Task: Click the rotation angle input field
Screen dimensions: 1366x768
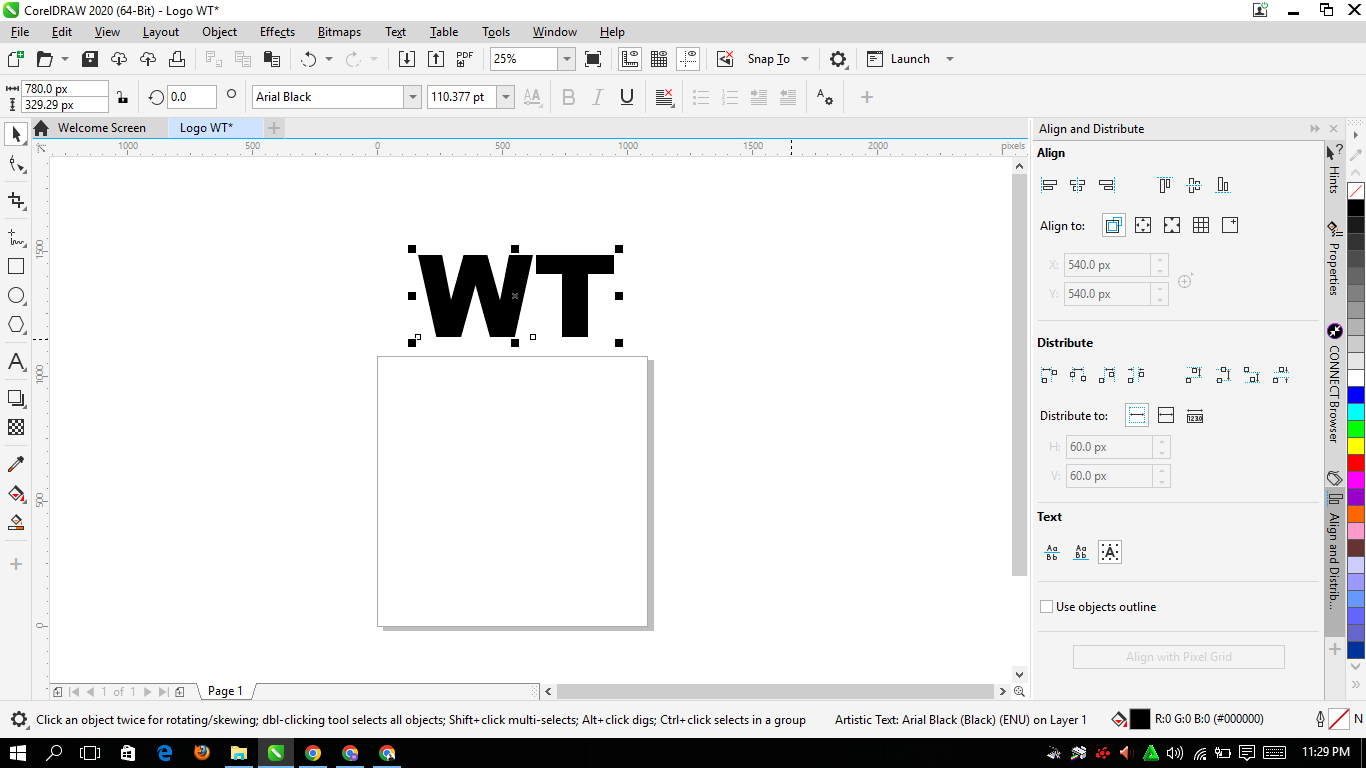Action: point(191,97)
